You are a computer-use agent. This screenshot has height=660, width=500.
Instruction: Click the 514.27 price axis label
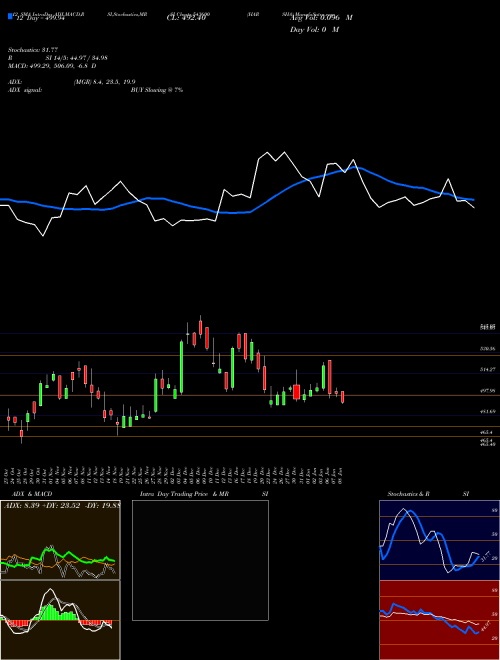(487, 370)
